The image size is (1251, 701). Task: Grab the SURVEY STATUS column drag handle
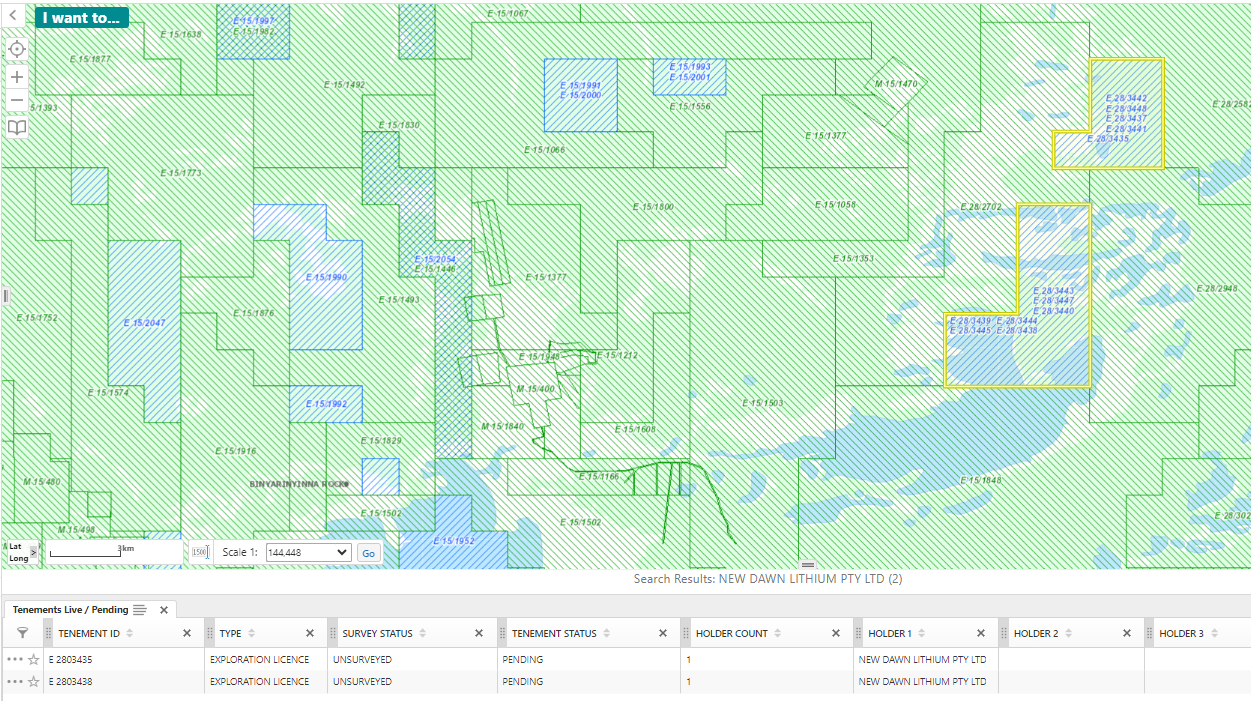pos(333,633)
